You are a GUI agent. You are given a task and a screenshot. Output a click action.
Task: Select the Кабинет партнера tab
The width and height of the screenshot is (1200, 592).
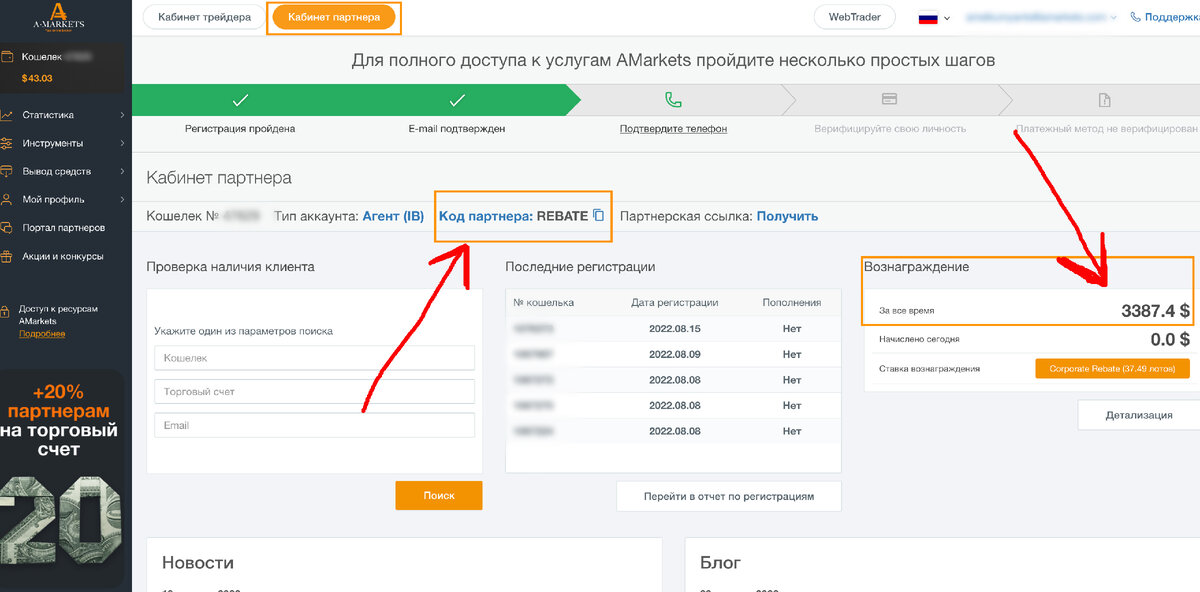coord(334,17)
